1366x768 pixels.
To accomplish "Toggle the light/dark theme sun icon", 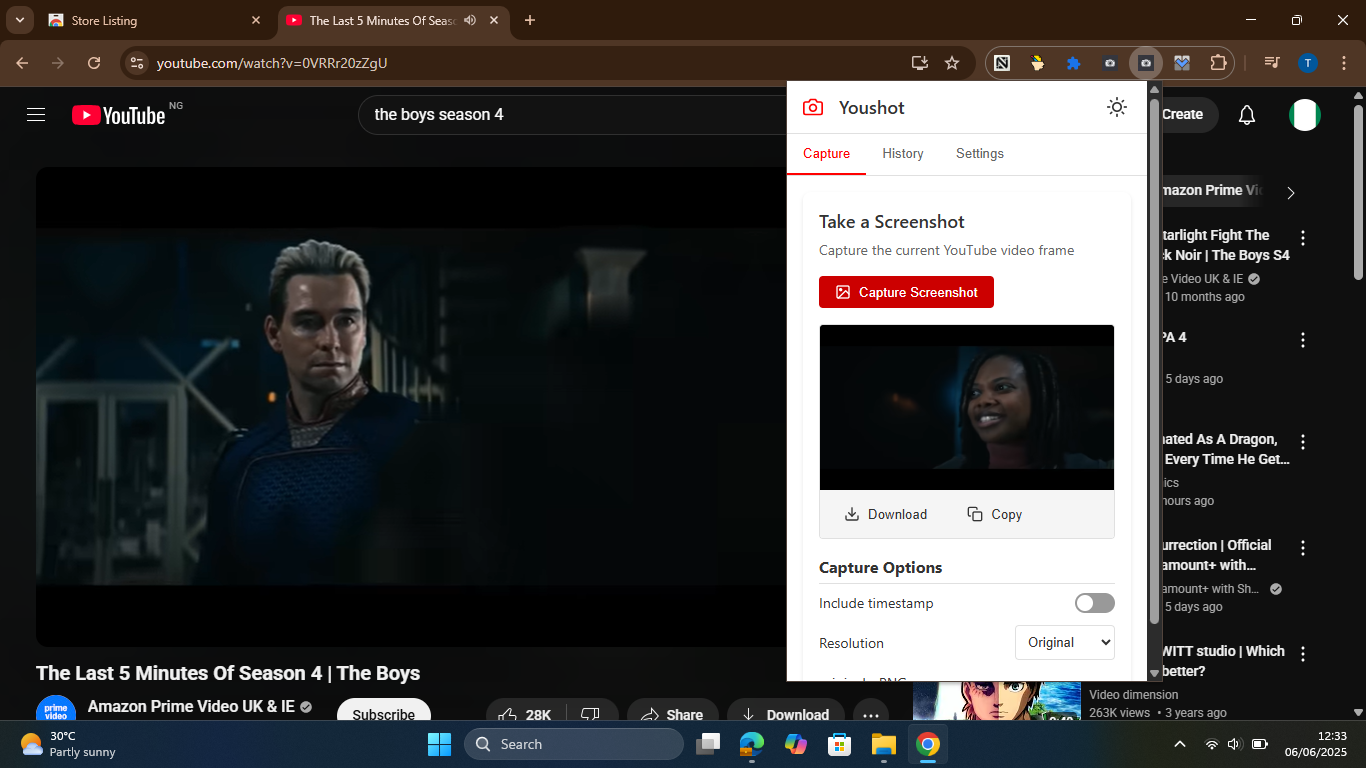I will (1117, 107).
